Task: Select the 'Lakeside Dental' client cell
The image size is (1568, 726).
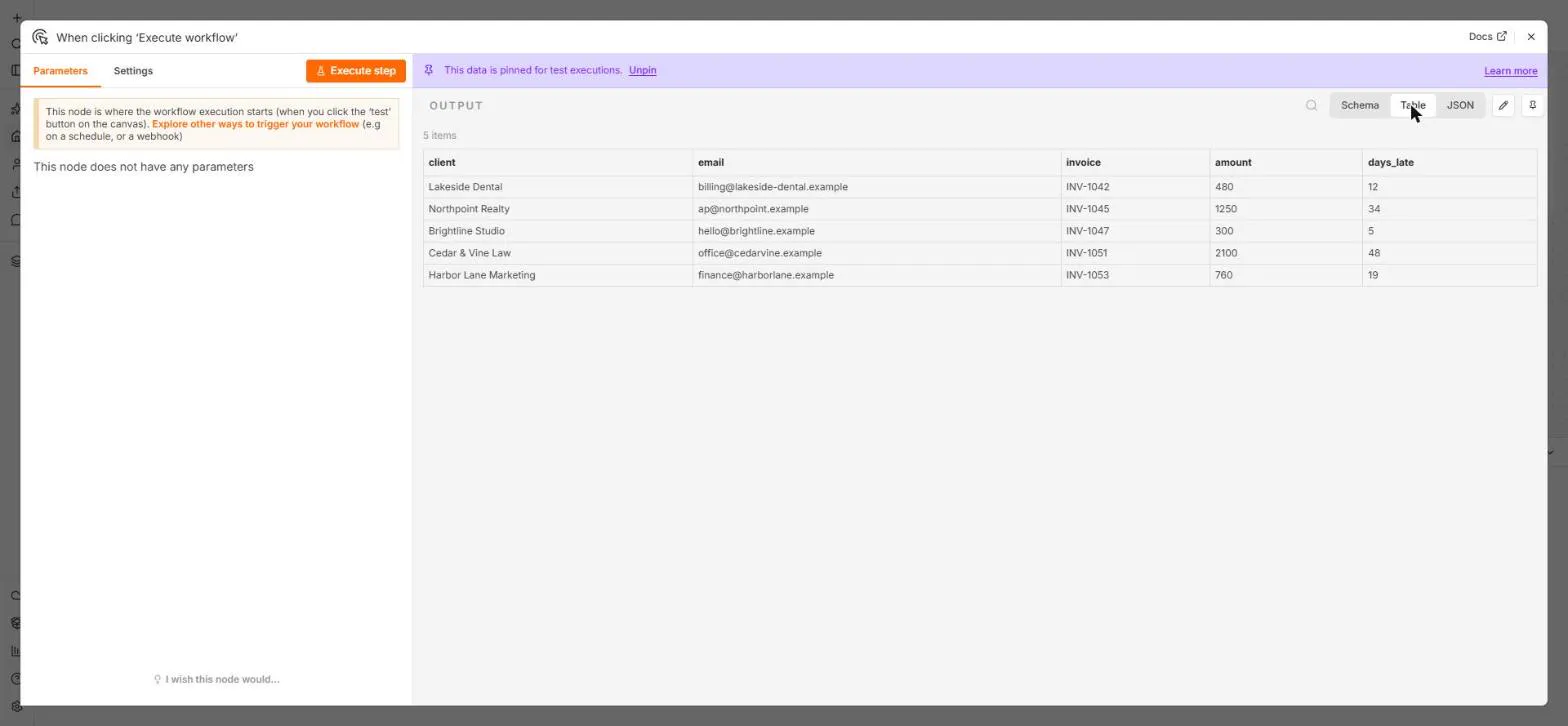Action: tap(557, 187)
